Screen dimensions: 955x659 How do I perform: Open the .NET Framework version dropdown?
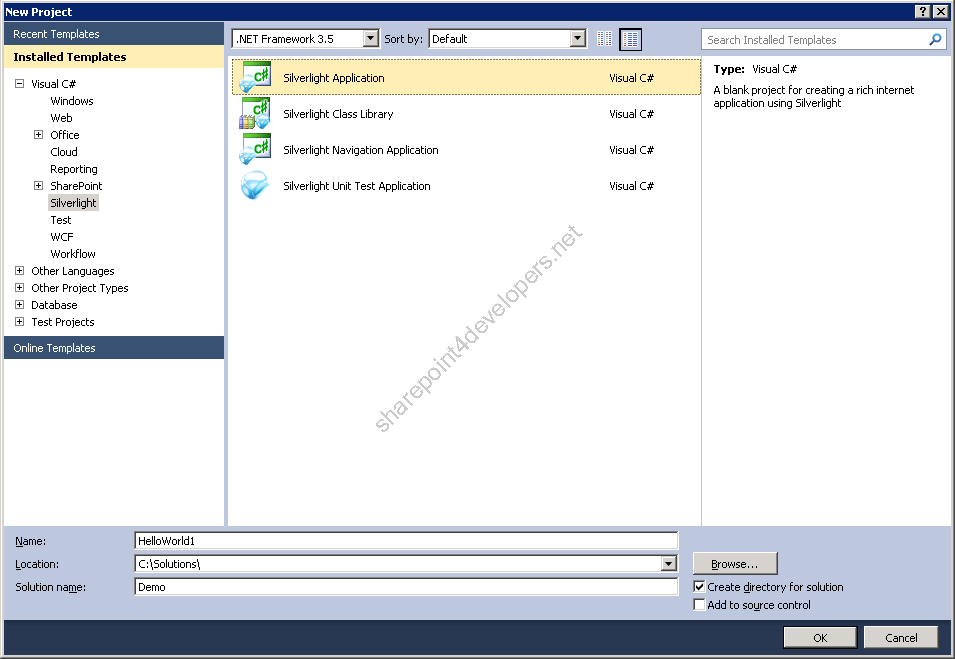pos(370,39)
